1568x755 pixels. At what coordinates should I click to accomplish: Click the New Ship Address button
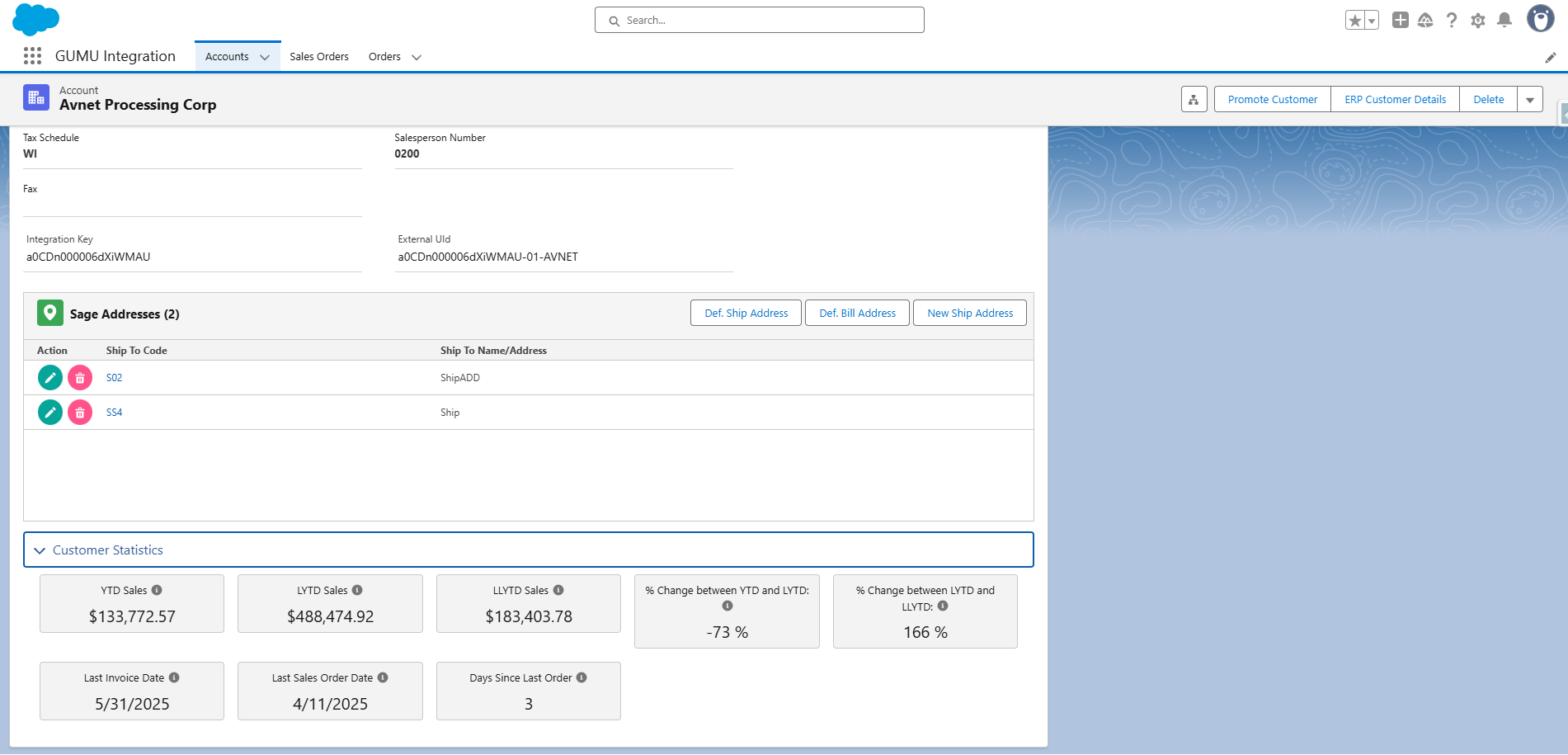pyautogui.click(x=970, y=313)
